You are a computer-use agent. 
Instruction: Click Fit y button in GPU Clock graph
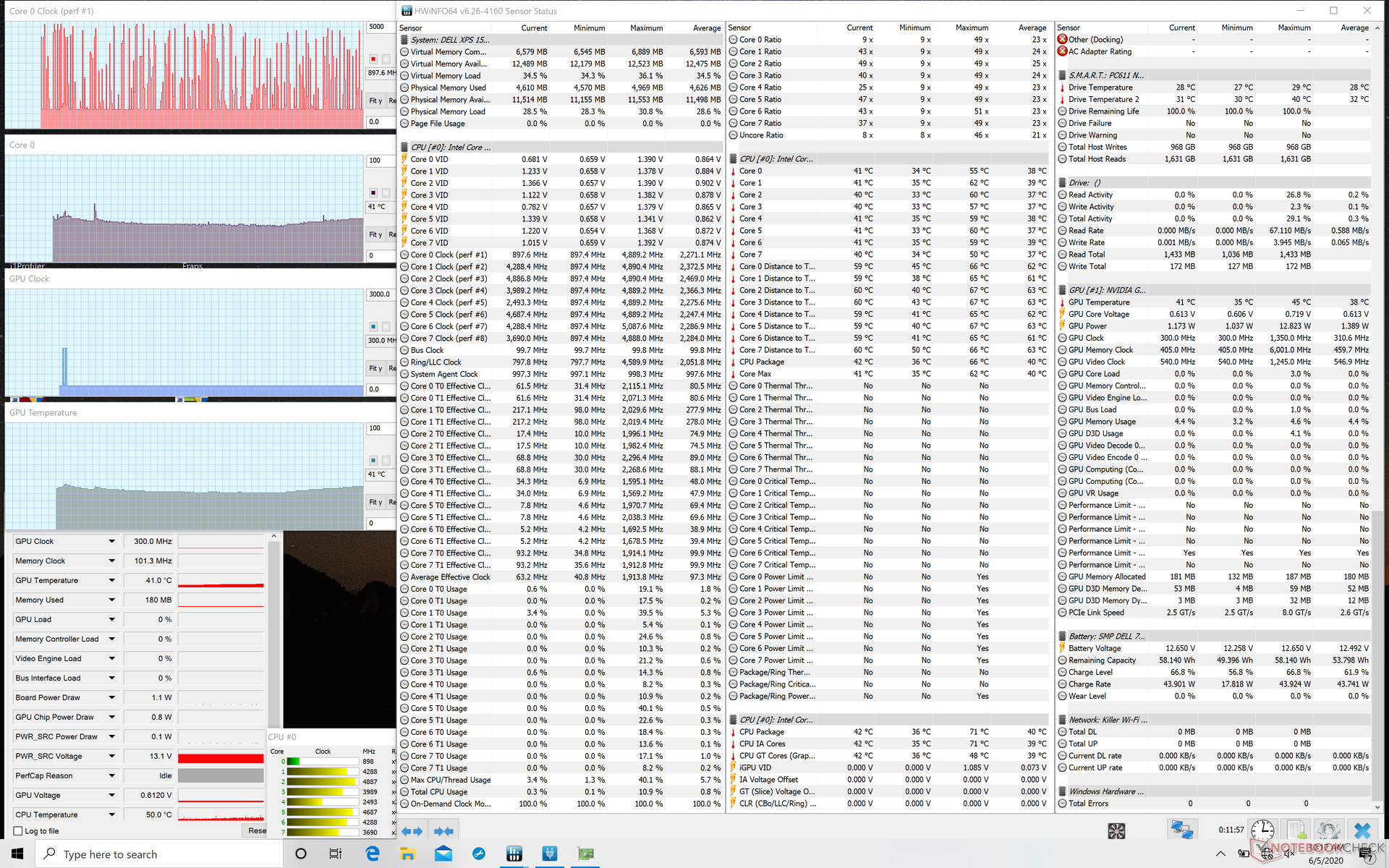point(375,368)
